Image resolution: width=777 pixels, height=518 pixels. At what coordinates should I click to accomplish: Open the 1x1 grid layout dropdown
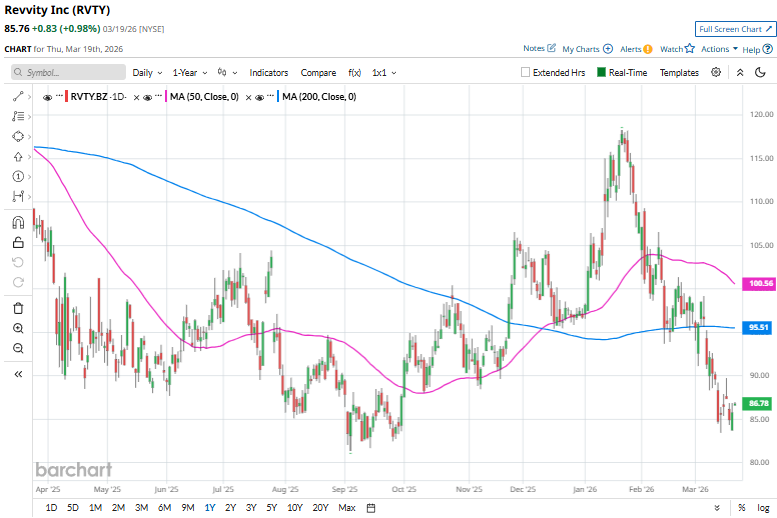pos(384,73)
